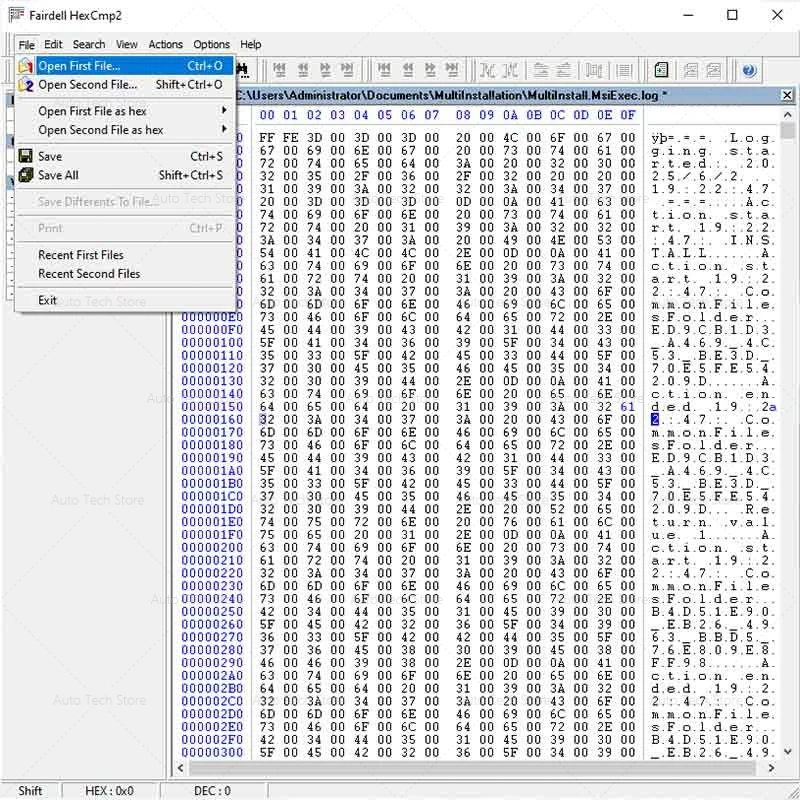800x800 pixels.
Task: Click 'Shift' status bar field
Action: [30, 791]
